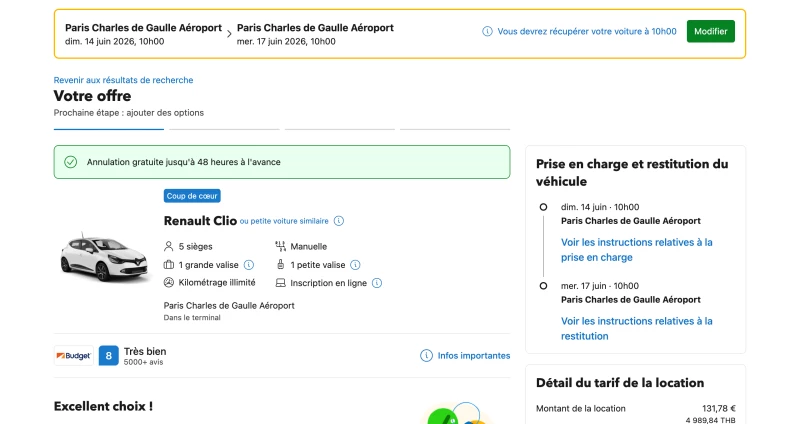
Task: Click the Modifier button
Action: pyautogui.click(x=711, y=31)
